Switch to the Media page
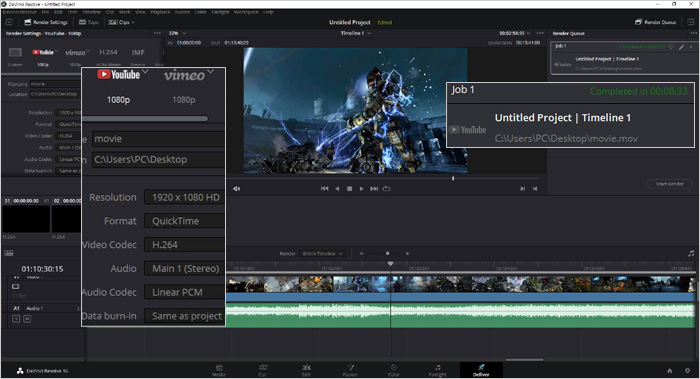 pos(219,370)
